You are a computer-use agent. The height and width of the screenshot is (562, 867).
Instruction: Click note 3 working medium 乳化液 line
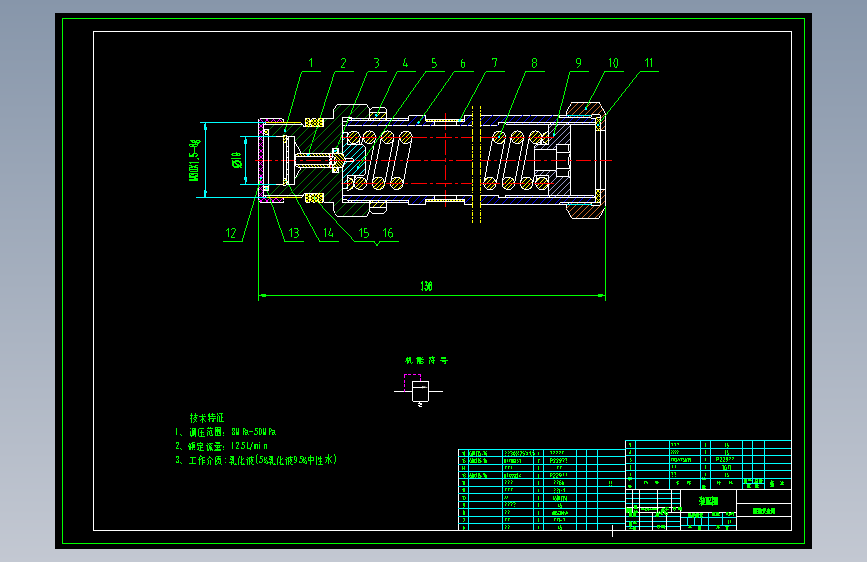coord(256,460)
